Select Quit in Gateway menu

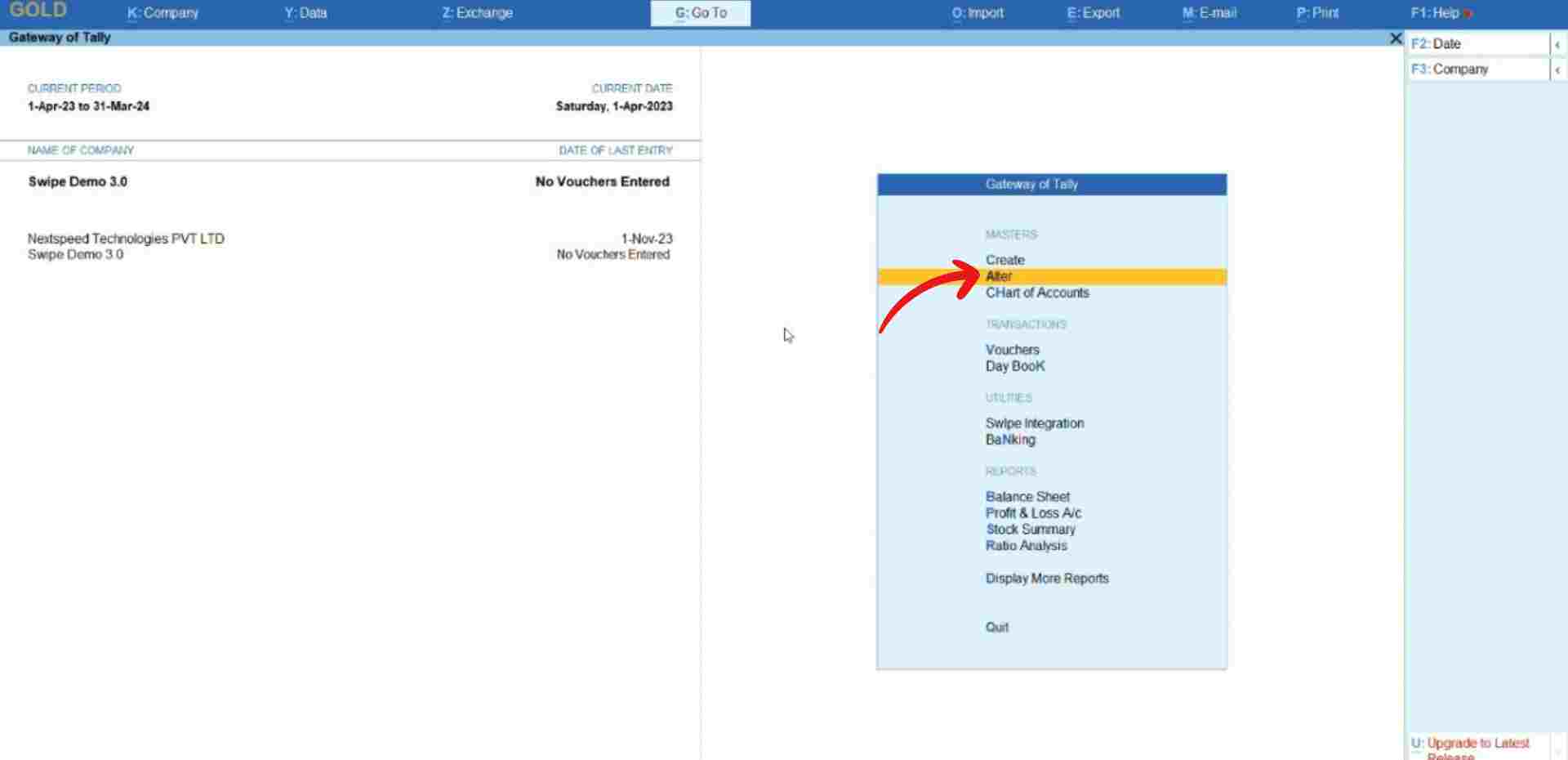996,628
